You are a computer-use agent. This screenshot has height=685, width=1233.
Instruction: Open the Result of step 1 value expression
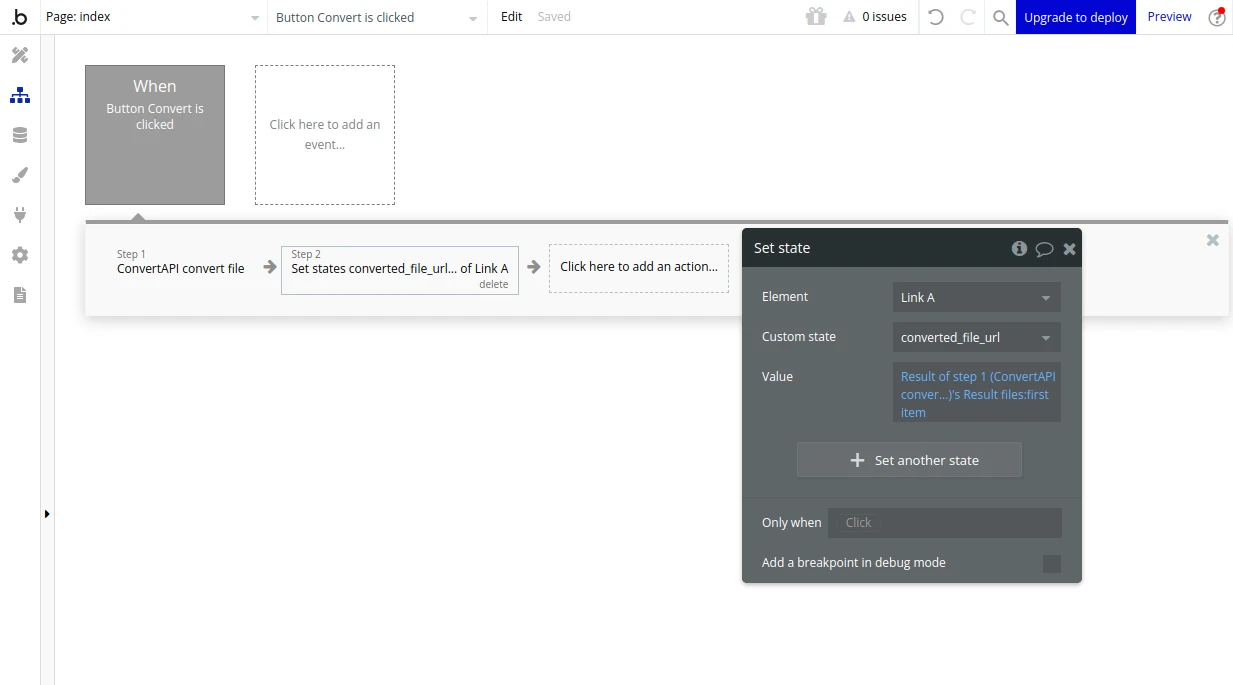[x=975, y=394]
